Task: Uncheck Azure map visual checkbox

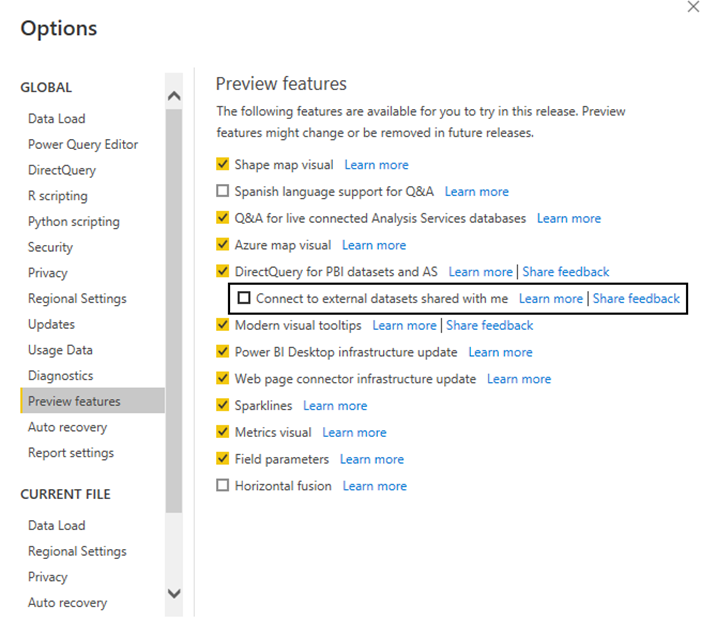Action: point(223,245)
